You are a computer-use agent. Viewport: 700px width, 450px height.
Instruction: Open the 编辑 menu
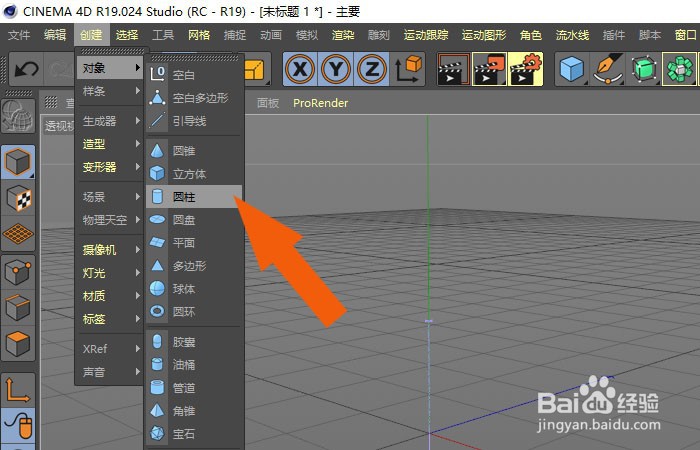coord(55,35)
